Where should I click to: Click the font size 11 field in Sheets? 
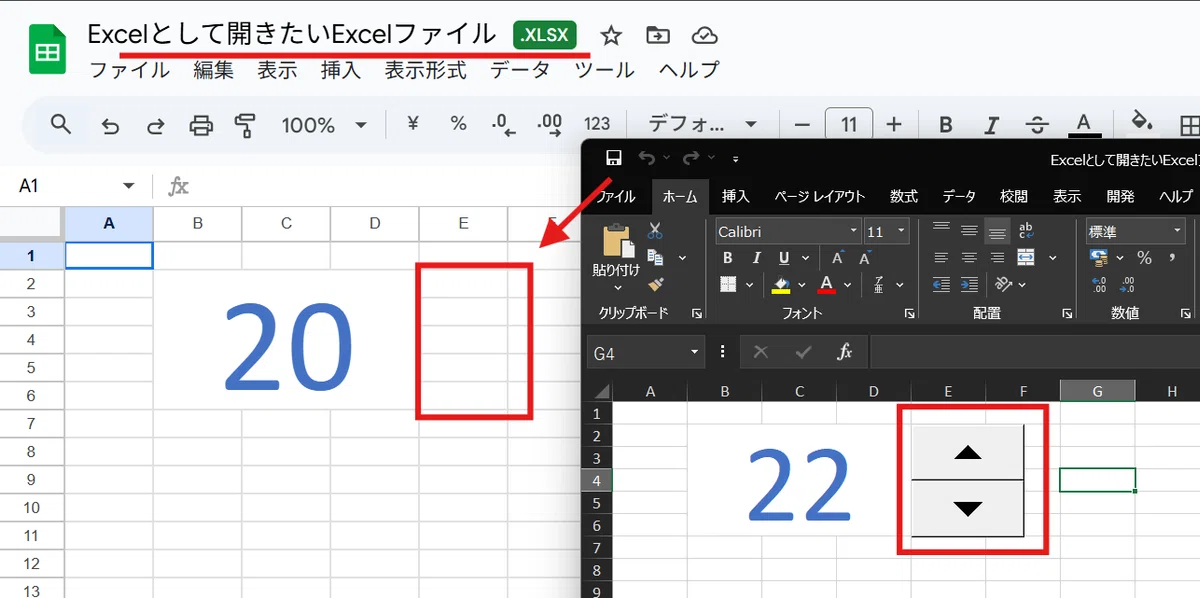pyautogui.click(x=849, y=125)
